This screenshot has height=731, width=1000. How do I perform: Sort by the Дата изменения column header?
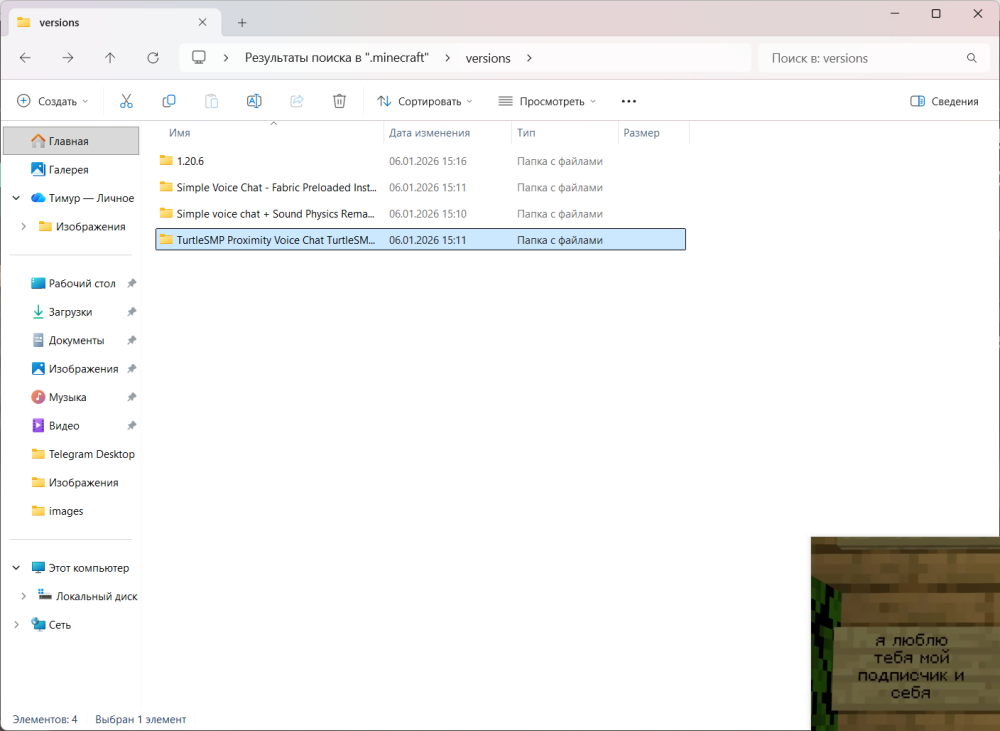429,133
